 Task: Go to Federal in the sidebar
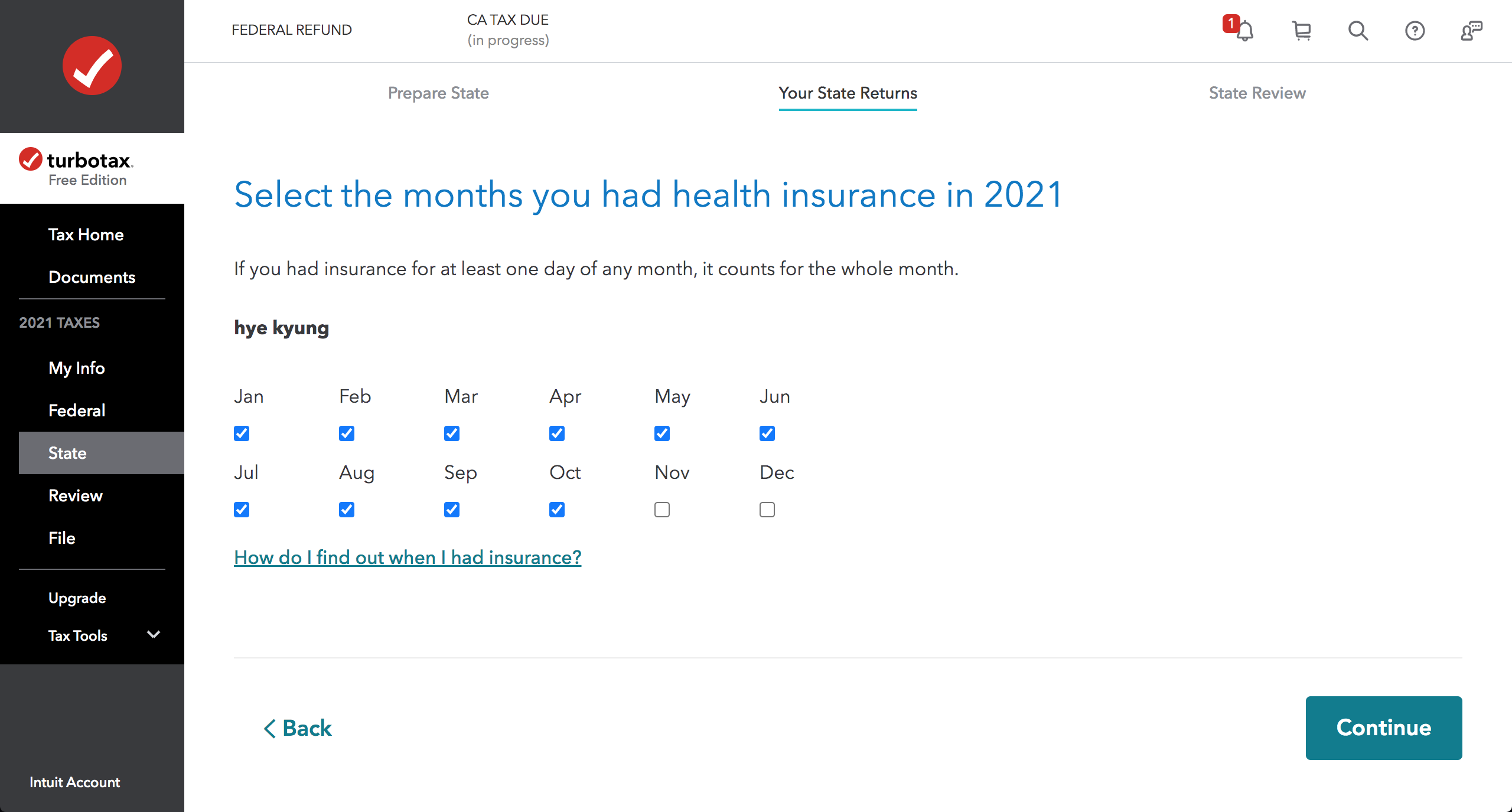tap(77, 410)
